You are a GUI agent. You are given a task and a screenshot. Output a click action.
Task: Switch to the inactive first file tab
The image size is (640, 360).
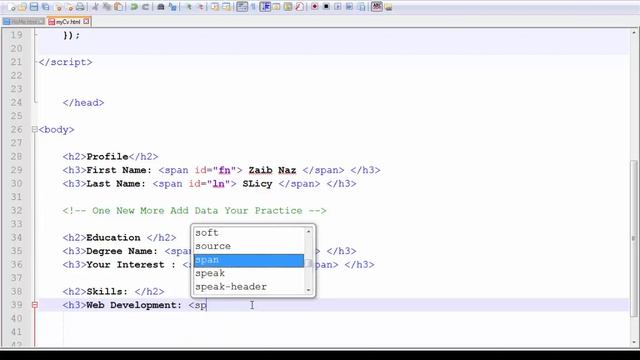[23, 22]
